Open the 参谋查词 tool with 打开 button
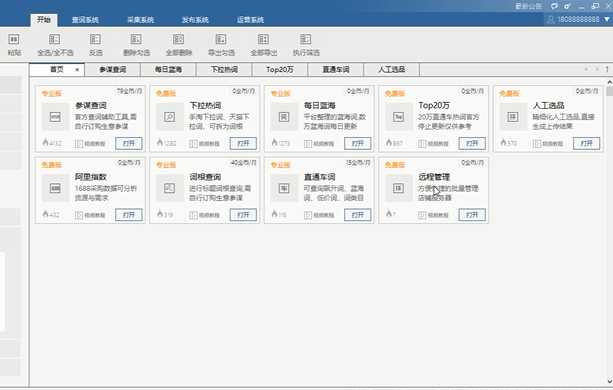The height and width of the screenshot is (390, 613). 129,143
